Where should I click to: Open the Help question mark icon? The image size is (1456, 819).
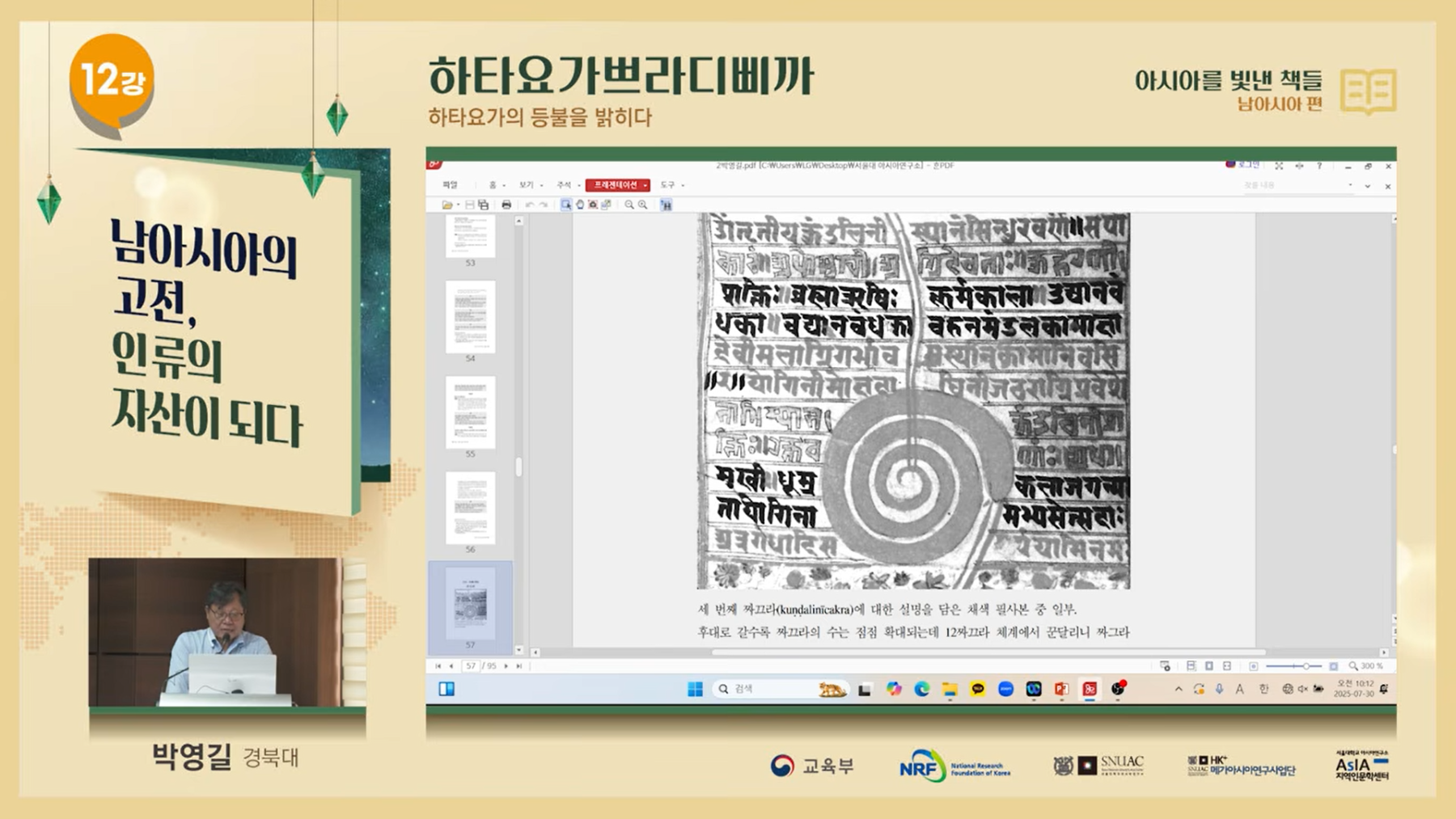[x=1319, y=166]
